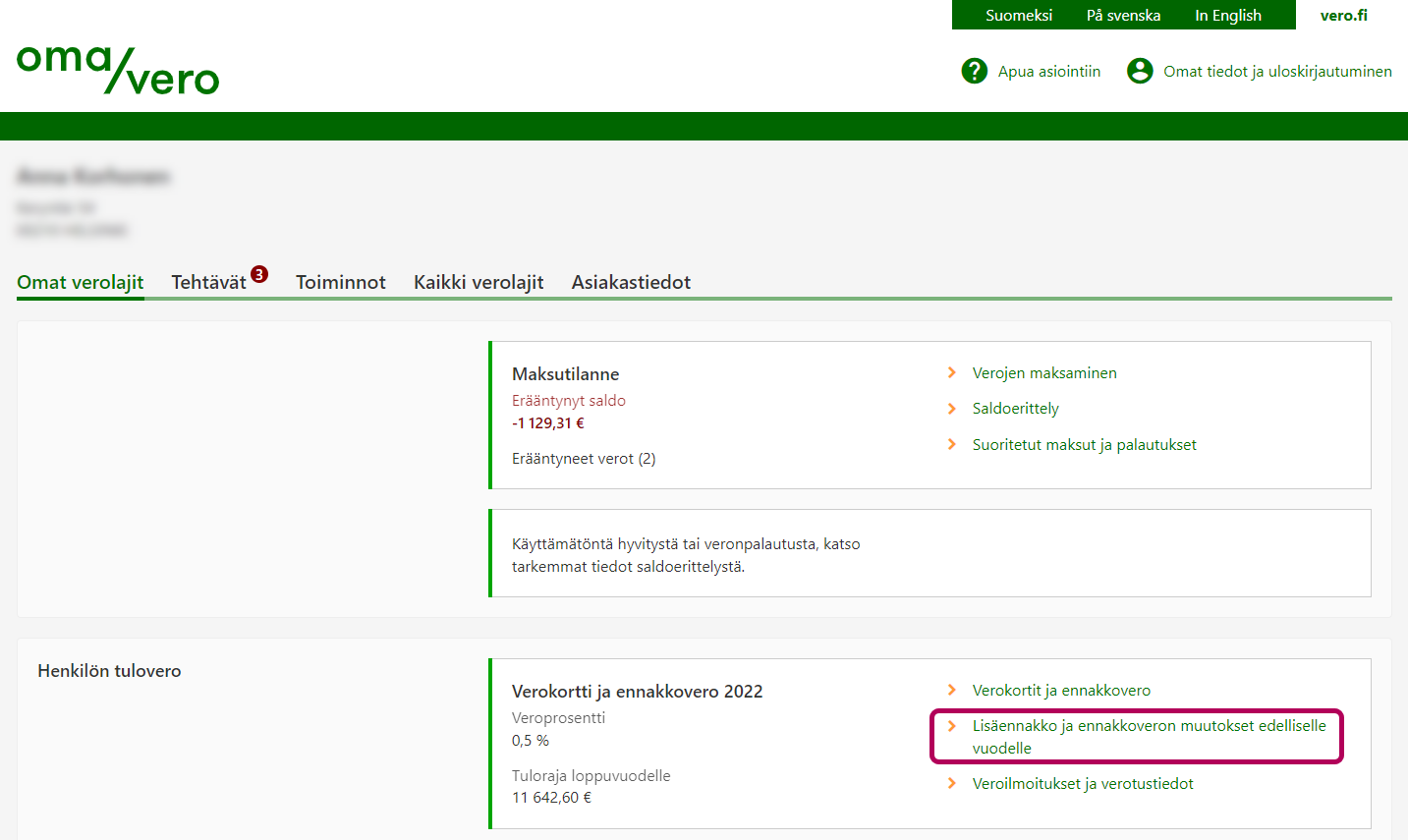
Task: Change language to In English
Action: point(1227,15)
